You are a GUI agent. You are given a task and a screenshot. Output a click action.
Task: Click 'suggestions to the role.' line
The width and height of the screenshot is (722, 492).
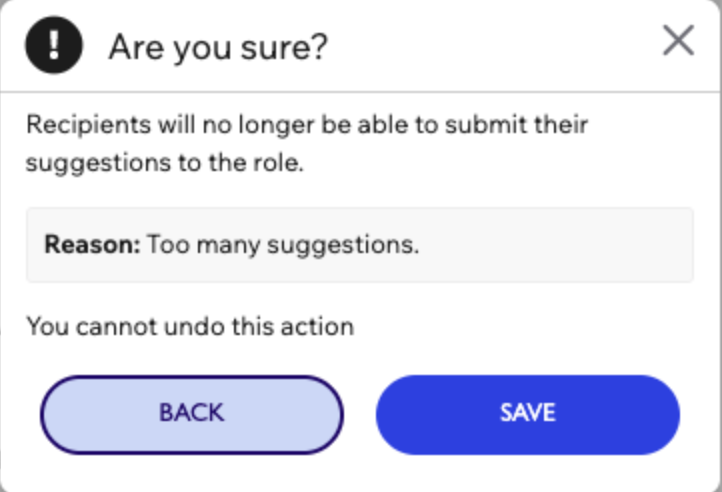[x=165, y=163]
